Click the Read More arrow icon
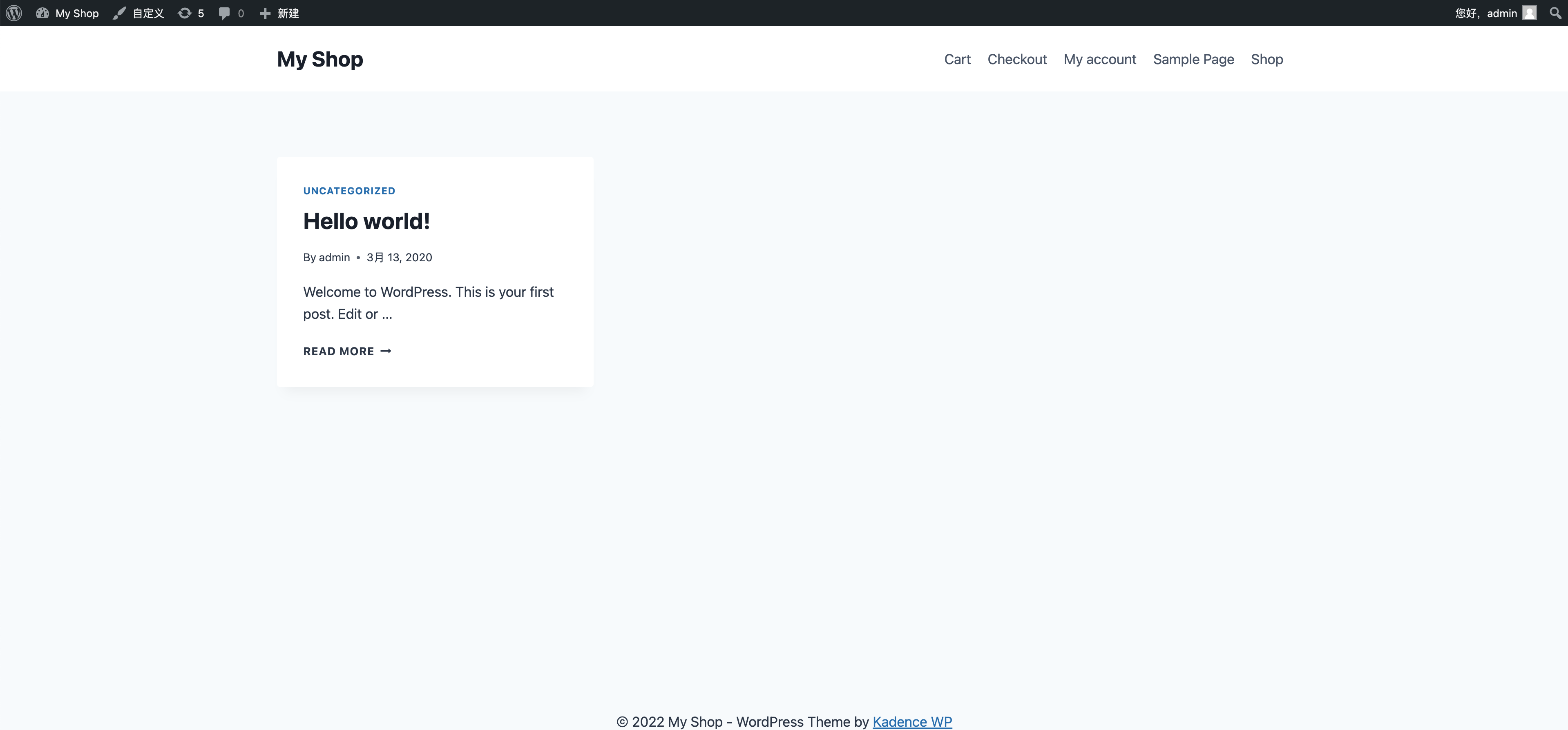This screenshot has height=730, width=1568. (386, 351)
